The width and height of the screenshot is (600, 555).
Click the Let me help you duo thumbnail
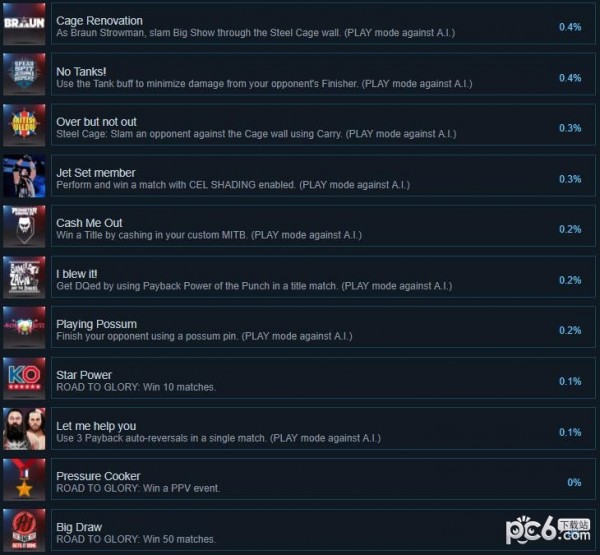coord(24,429)
